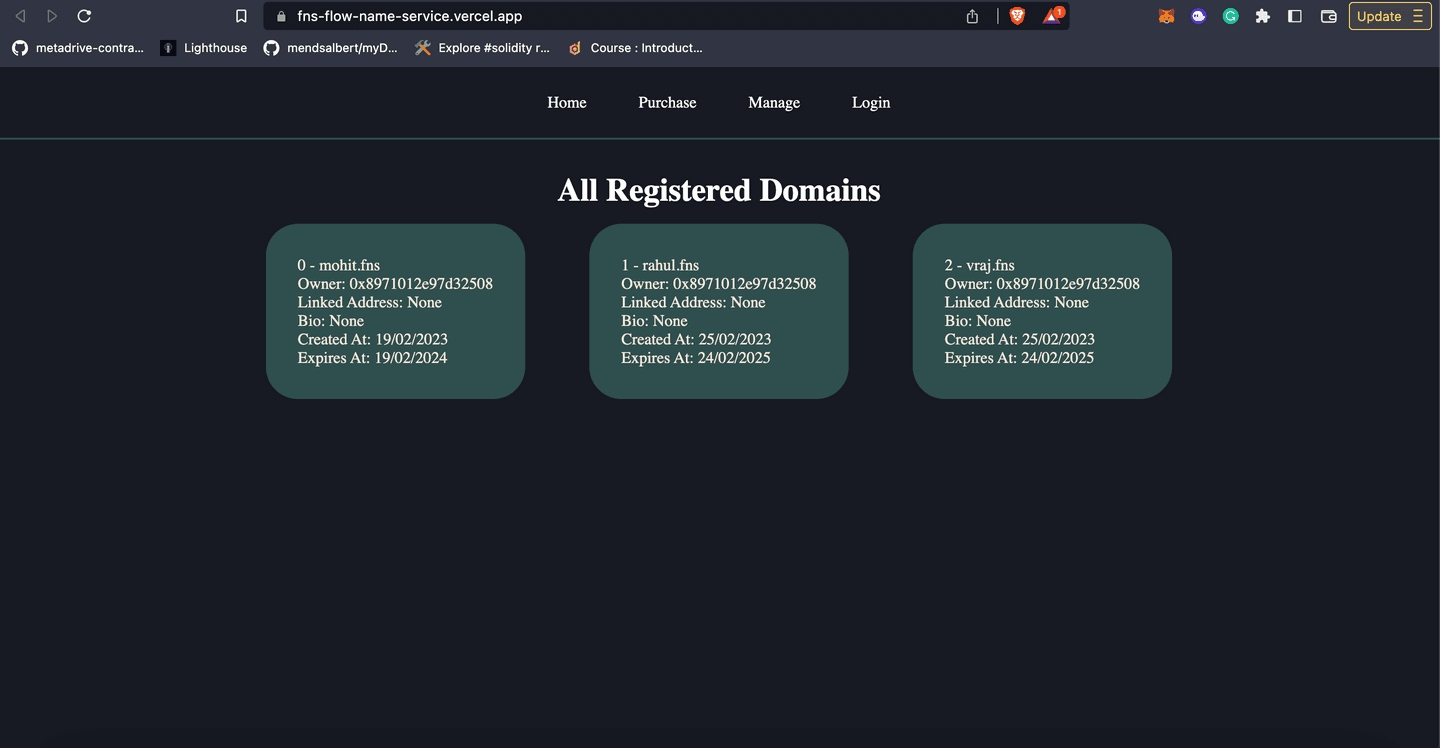Reload the page with the refresh icon
Viewport: 1440px width, 748px height.
click(x=84, y=16)
